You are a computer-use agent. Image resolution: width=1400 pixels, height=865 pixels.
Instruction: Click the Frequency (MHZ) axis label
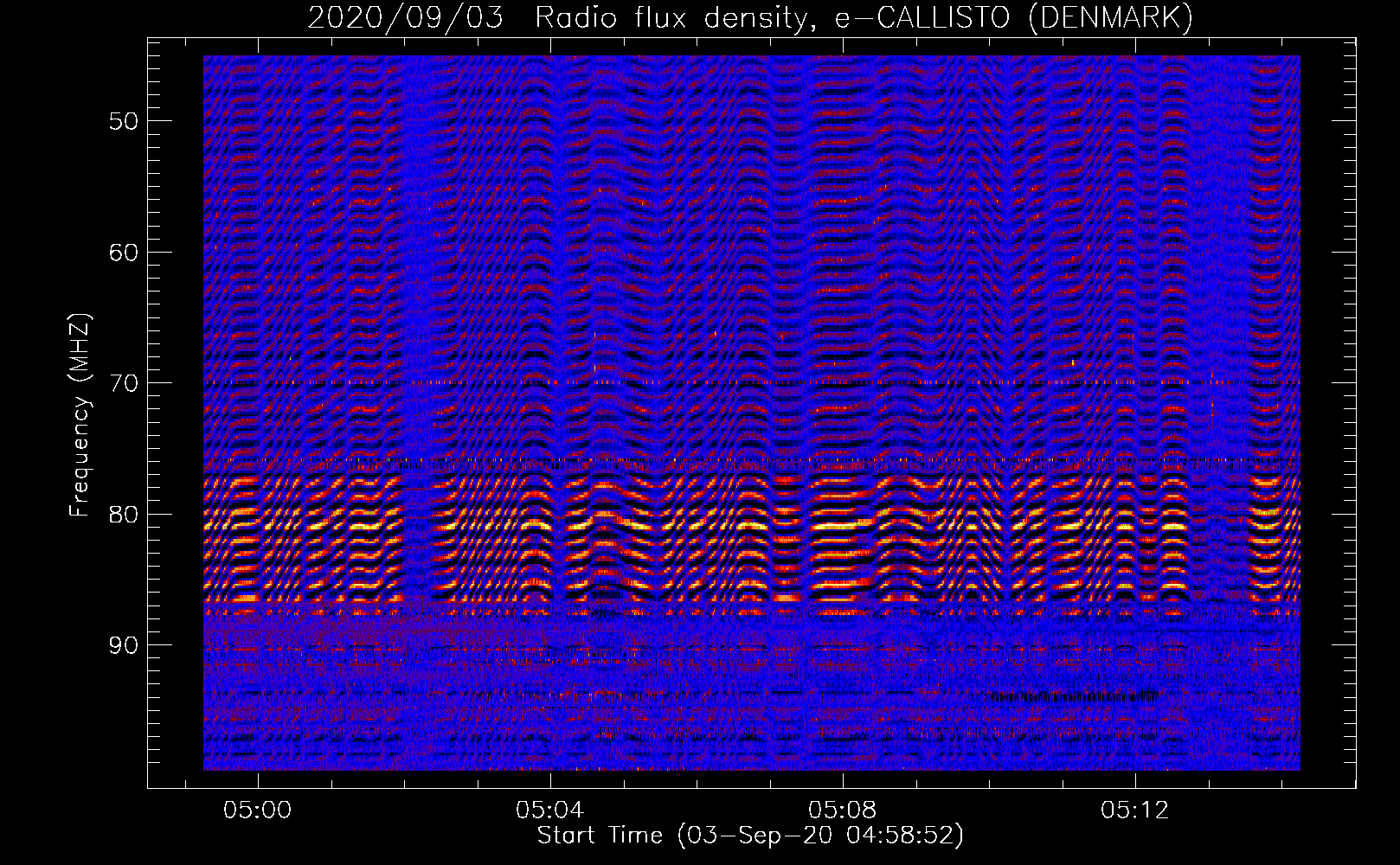pyautogui.click(x=80, y=415)
